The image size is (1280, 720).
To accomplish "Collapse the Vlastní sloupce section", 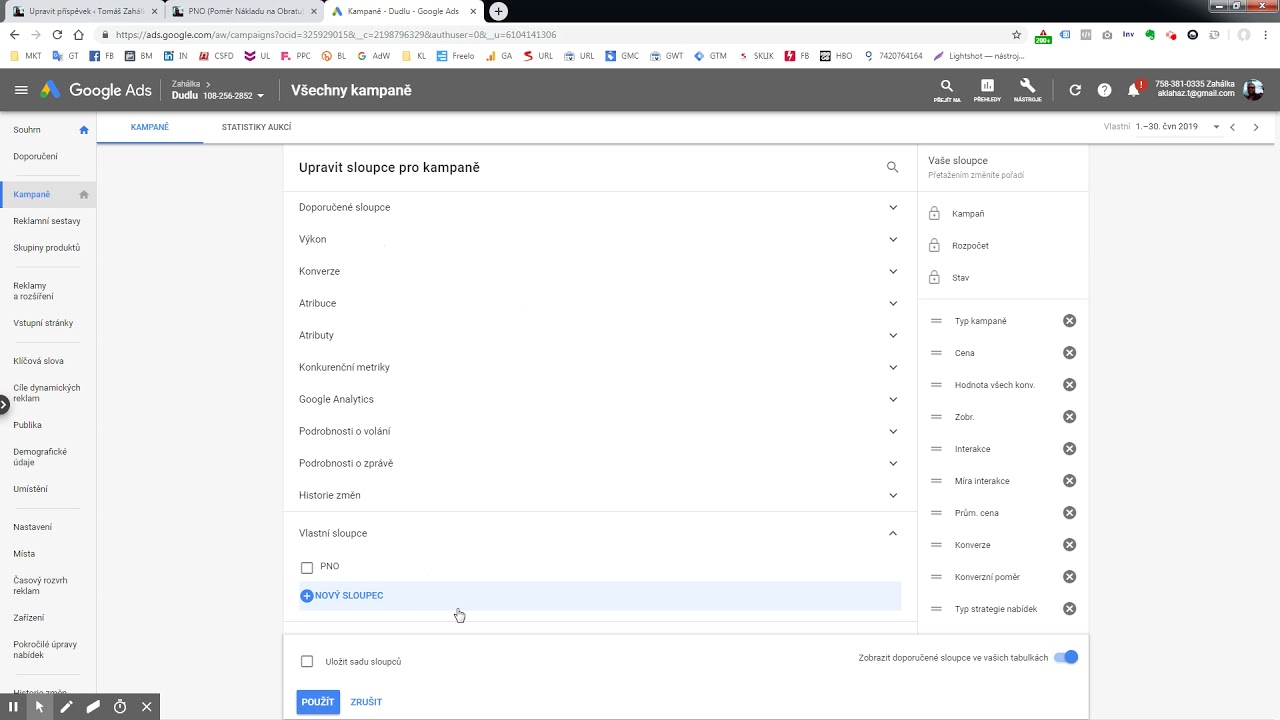I will coord(600,533).
